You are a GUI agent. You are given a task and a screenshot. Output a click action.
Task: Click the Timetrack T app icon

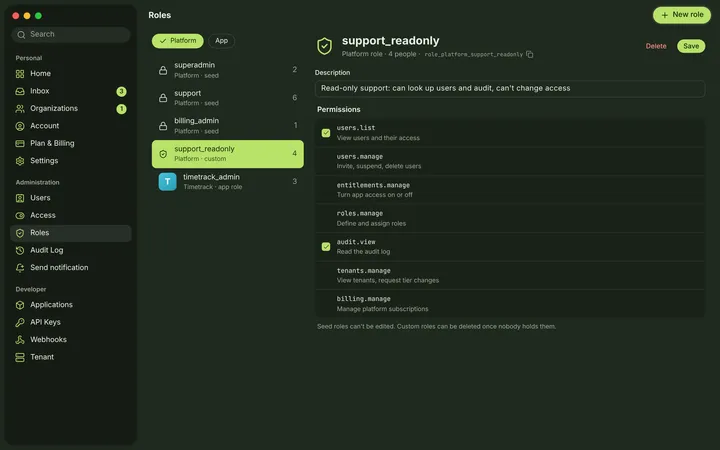168,182
